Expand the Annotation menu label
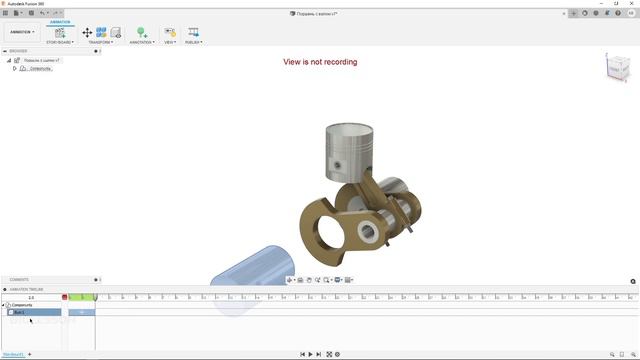This screenshot has height=360, width=640. pos(142,42)
